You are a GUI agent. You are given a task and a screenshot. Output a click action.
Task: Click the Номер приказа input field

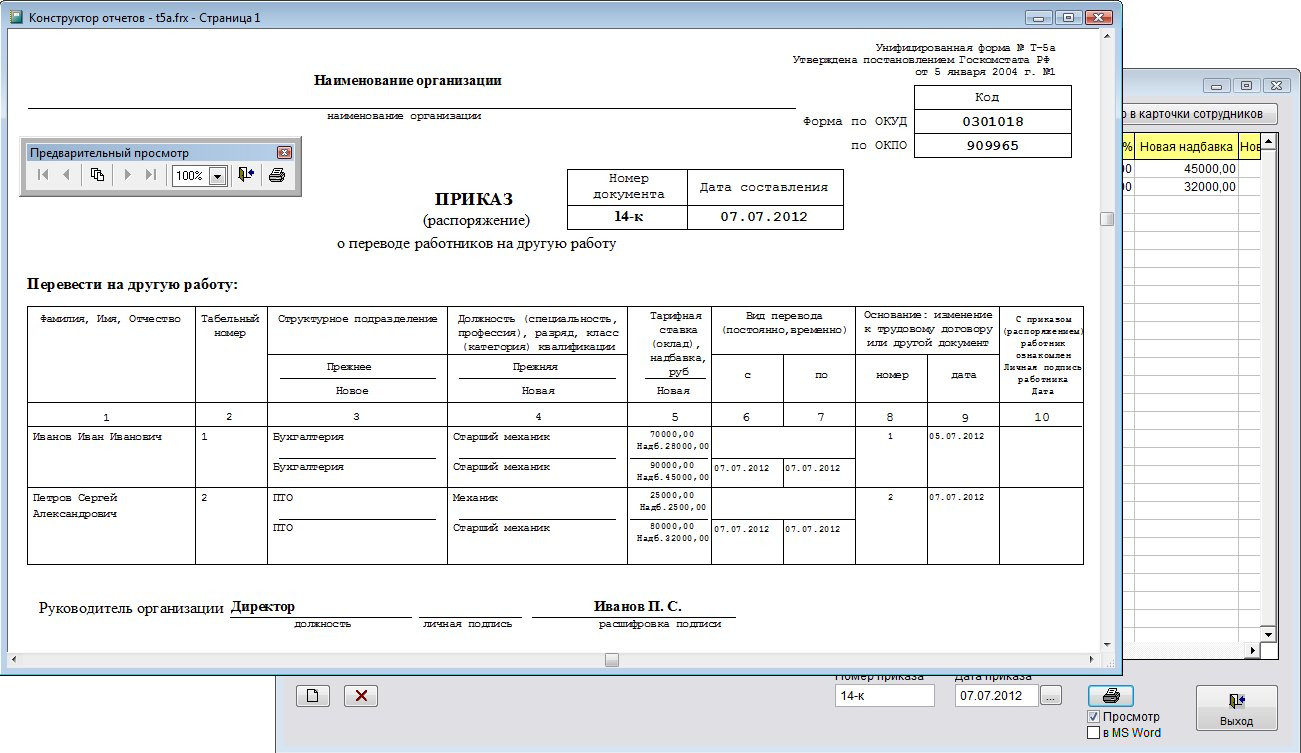(x=885, y=696)
